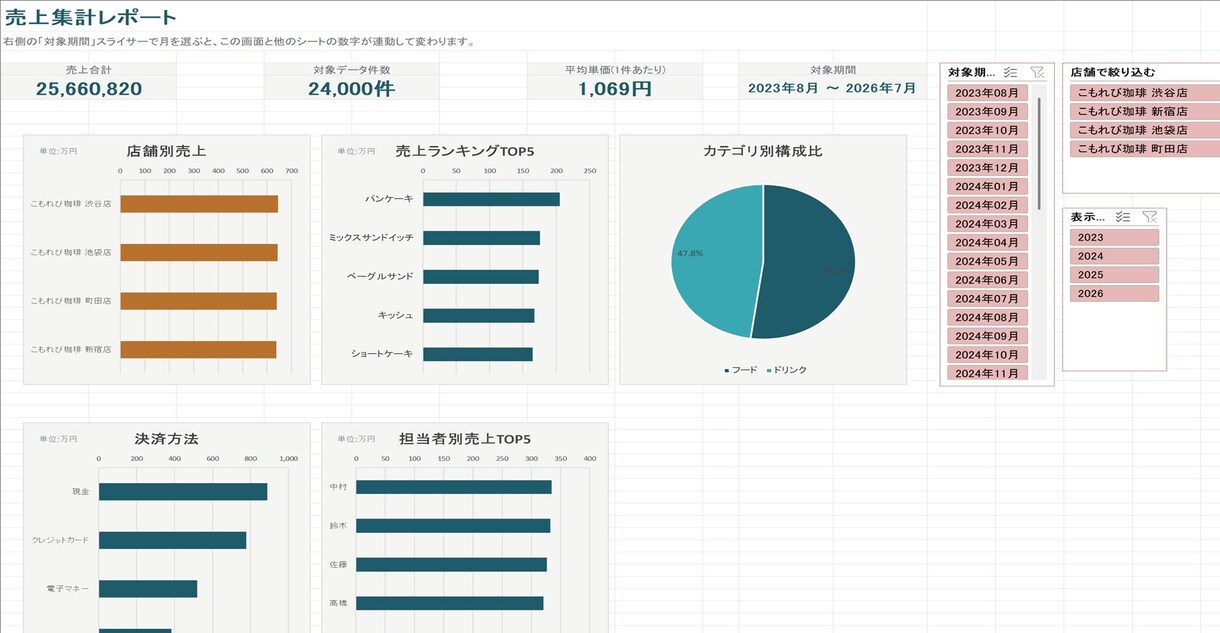Select 2023年12月 in the period slicer
The width and height of the screenshot is (1220, 633).
[x=987, y=167]
